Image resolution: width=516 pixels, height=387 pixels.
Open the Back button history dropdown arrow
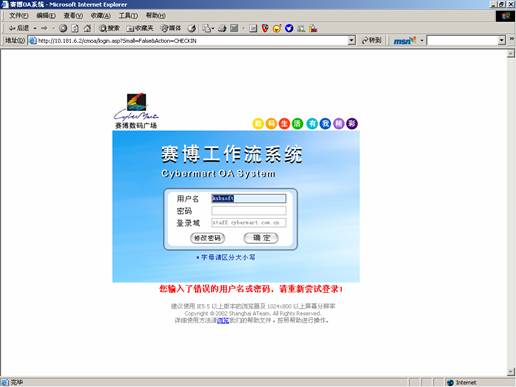(35, 28)
